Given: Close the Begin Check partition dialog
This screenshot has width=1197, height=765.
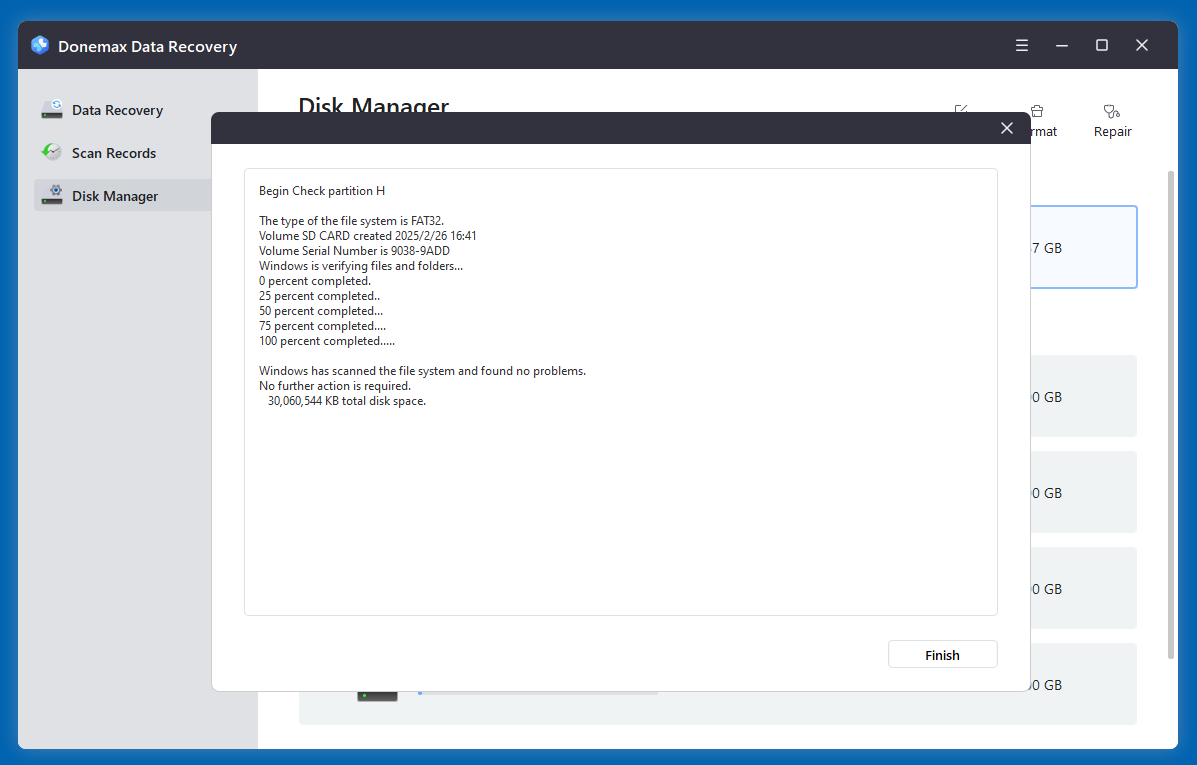Looking at the screenshot, I should pyautogui.click(x=1006, y=128).
